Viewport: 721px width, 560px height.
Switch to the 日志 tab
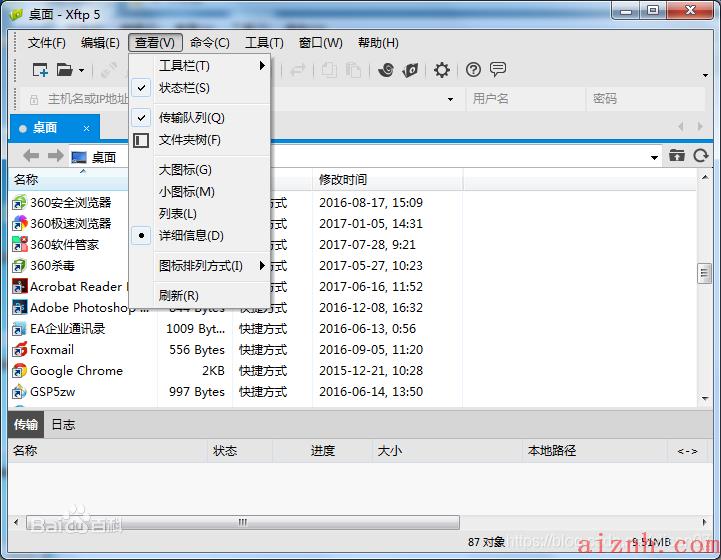point(63,424)
